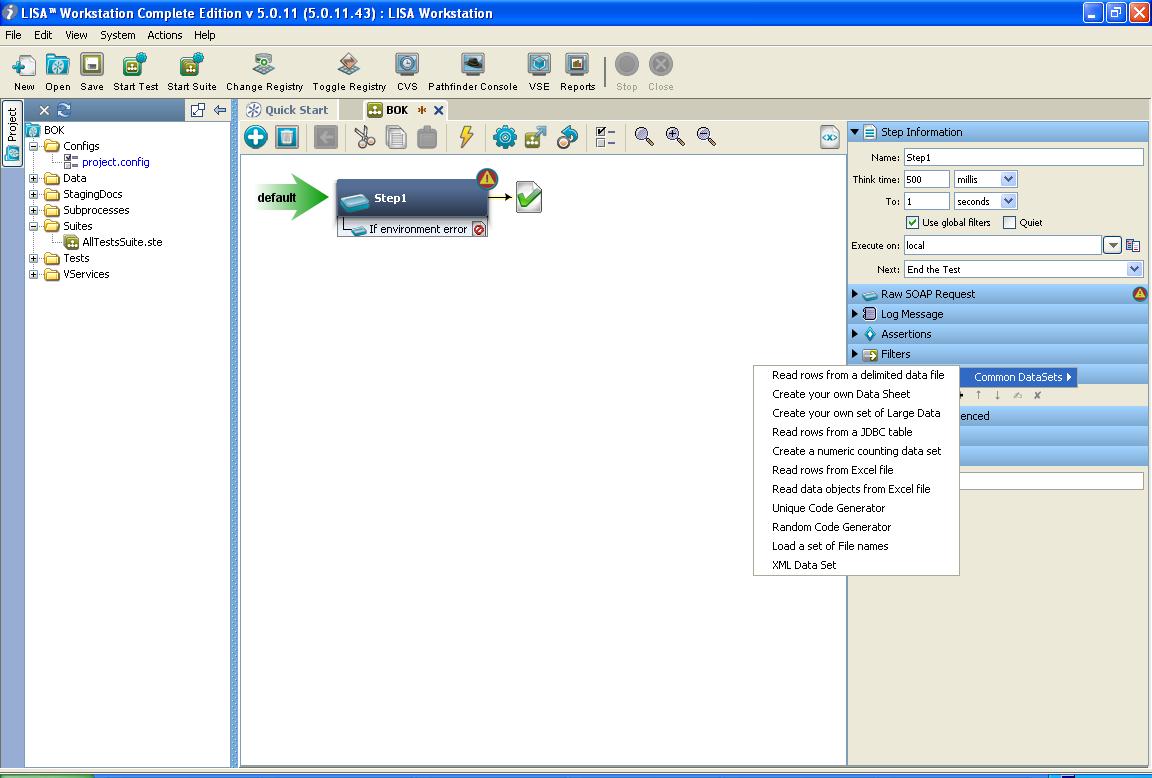The width and height of the screenshot is (1152, 778).
Task: Click the lightning bolt icon
Action: (466, 137)
